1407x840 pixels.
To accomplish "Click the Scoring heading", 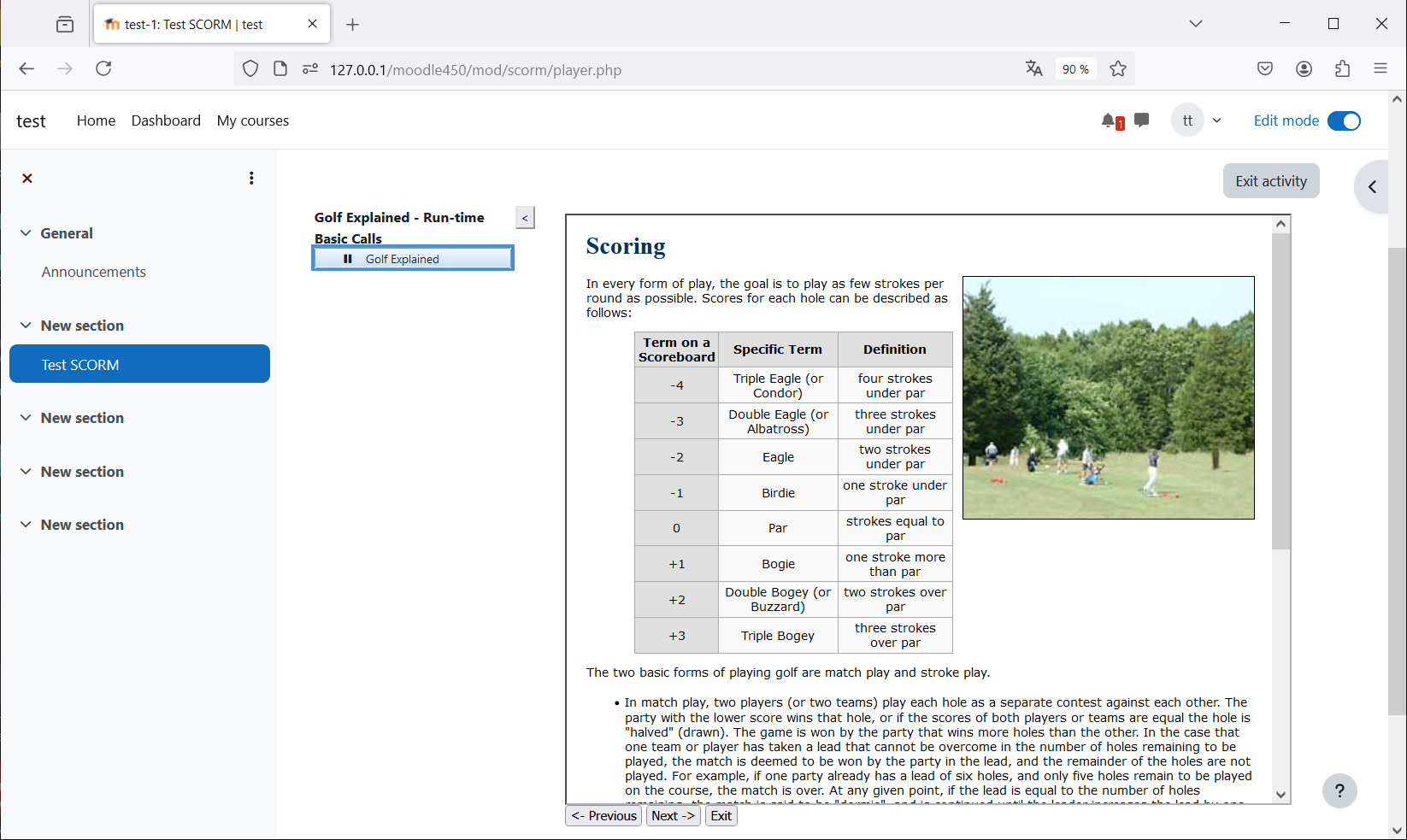I will pos(626,246).
